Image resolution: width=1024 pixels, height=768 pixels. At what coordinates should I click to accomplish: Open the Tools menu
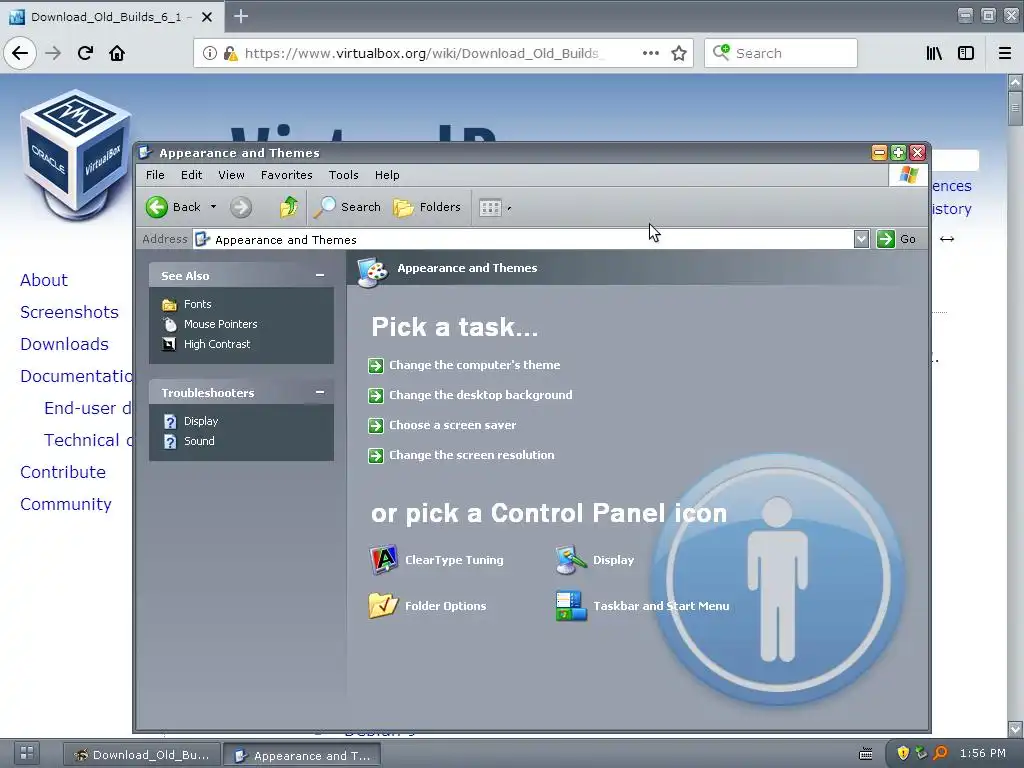(x=344, y=175)
